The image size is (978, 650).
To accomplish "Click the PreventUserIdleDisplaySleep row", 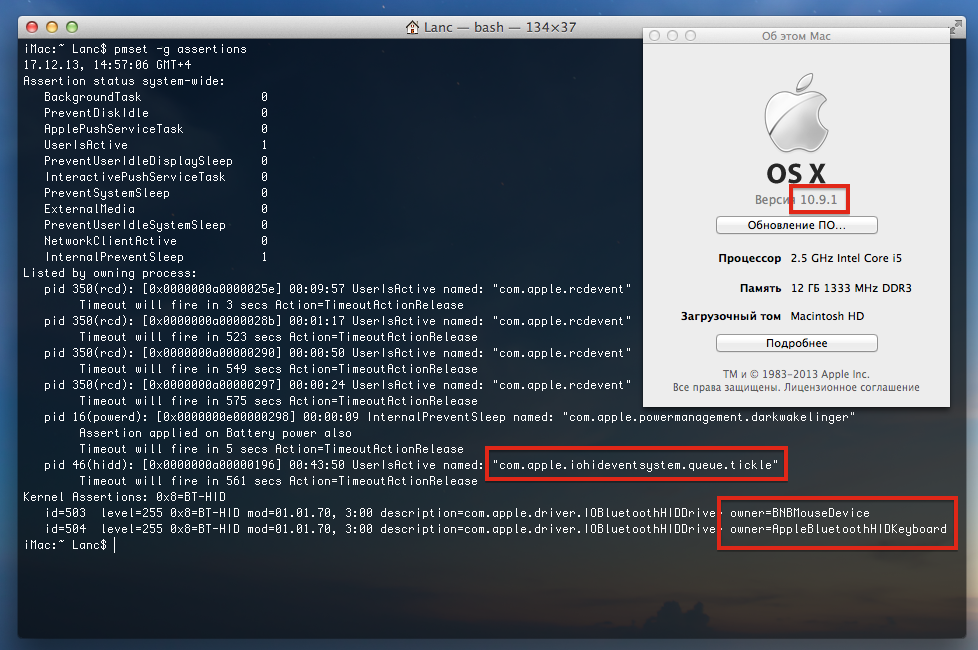I will click(x=155, y=161).
